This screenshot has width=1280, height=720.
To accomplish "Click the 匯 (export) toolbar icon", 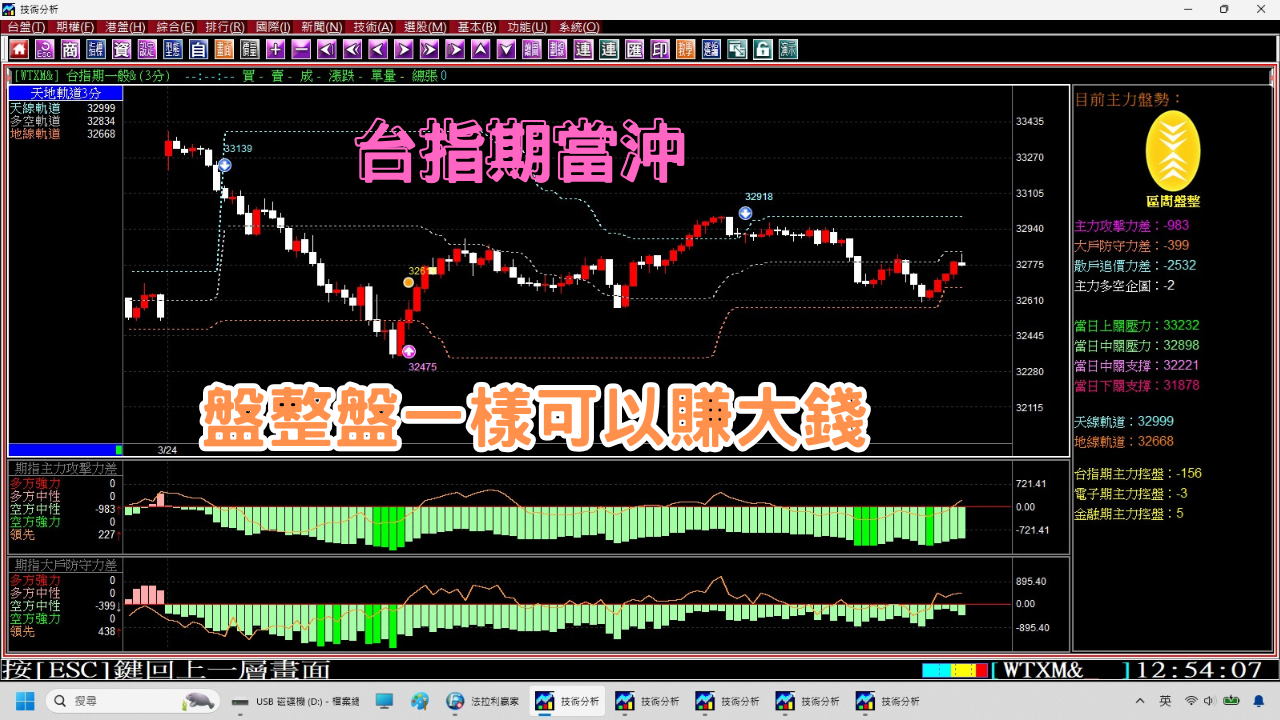I will click(x=632, y=48).
